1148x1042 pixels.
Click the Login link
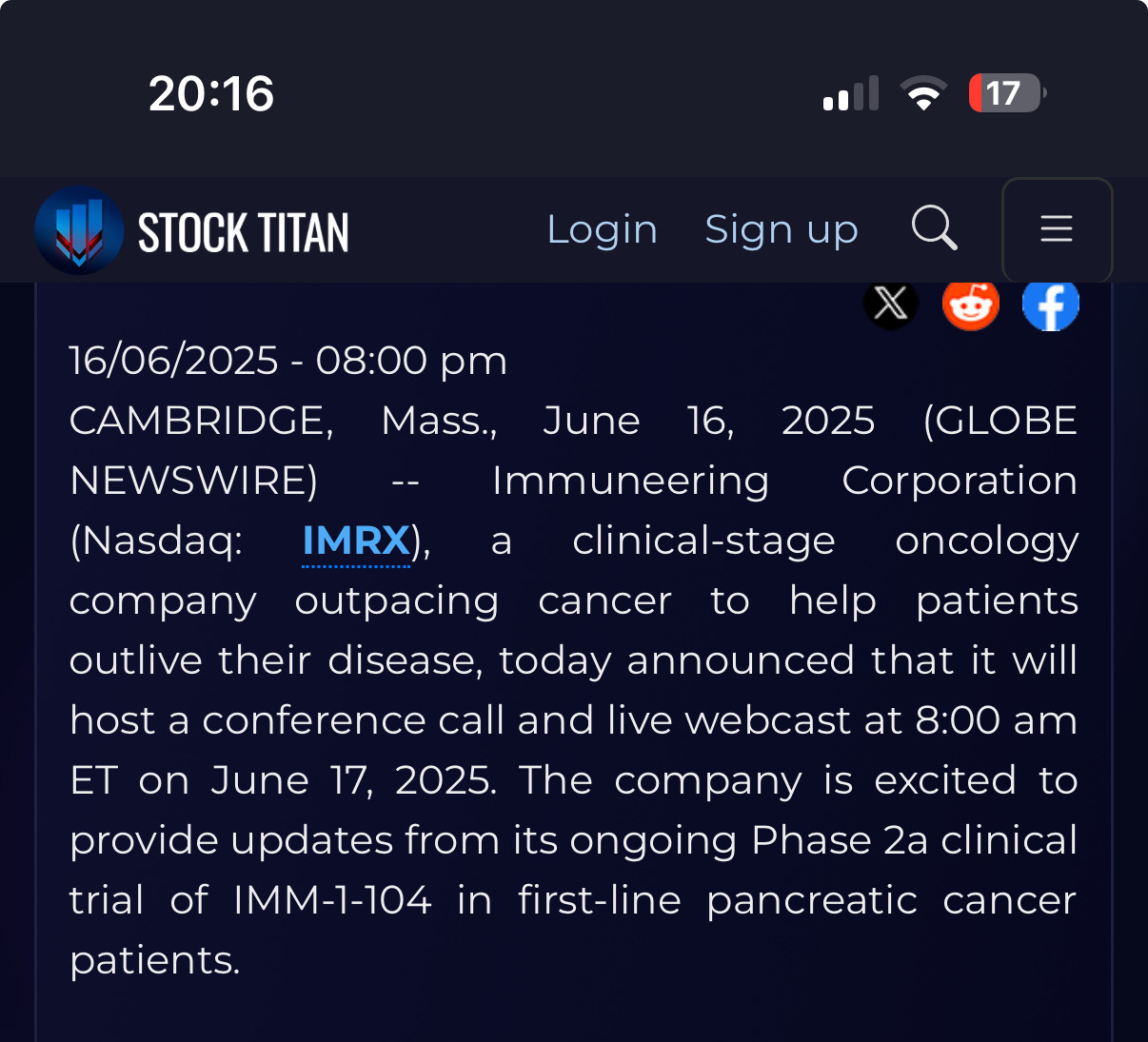[x=603, y=230]
